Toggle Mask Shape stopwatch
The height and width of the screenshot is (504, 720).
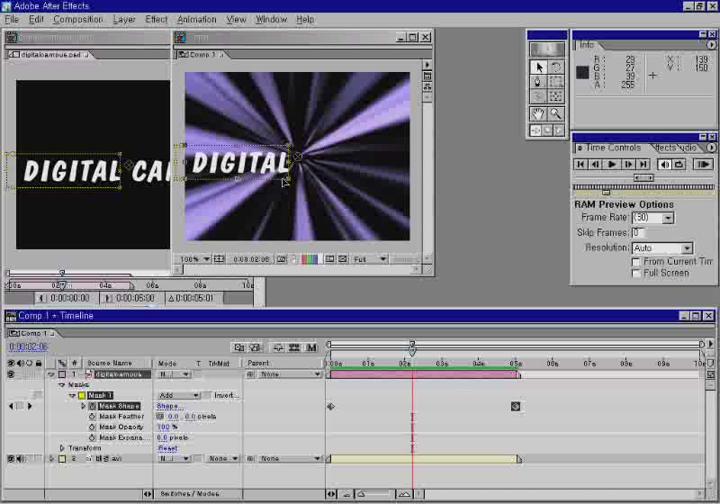pyautogui.click(x=92, y=406)
